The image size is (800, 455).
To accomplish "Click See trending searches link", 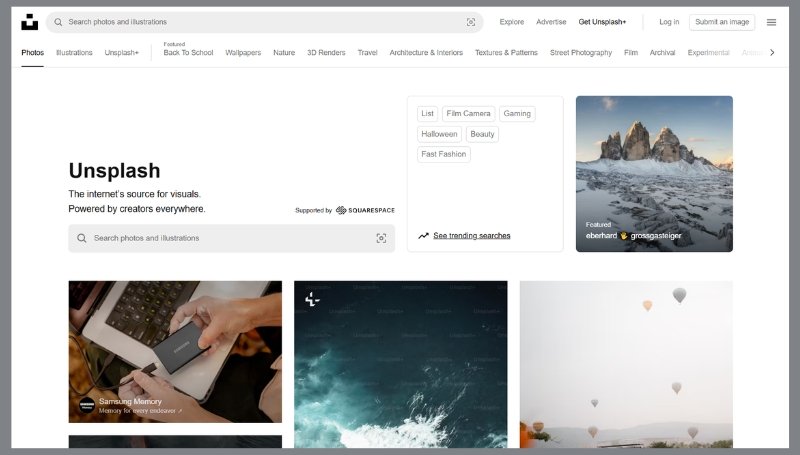I will pyautogui.click(x=472, y=236).
